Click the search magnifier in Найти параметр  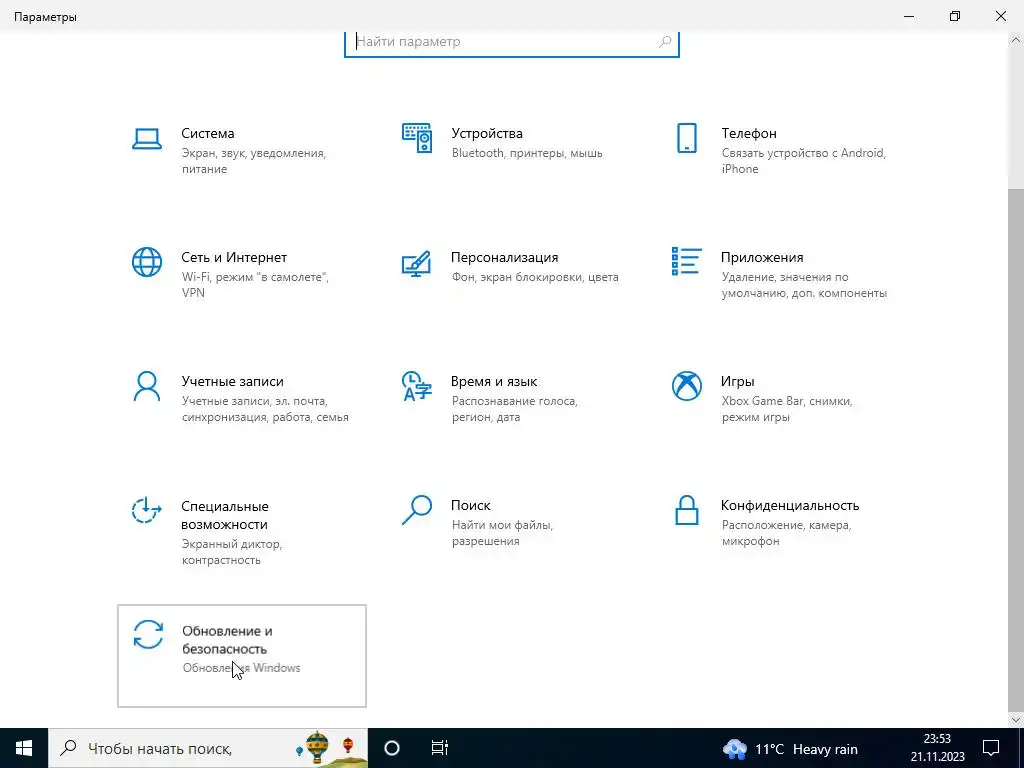665,42
